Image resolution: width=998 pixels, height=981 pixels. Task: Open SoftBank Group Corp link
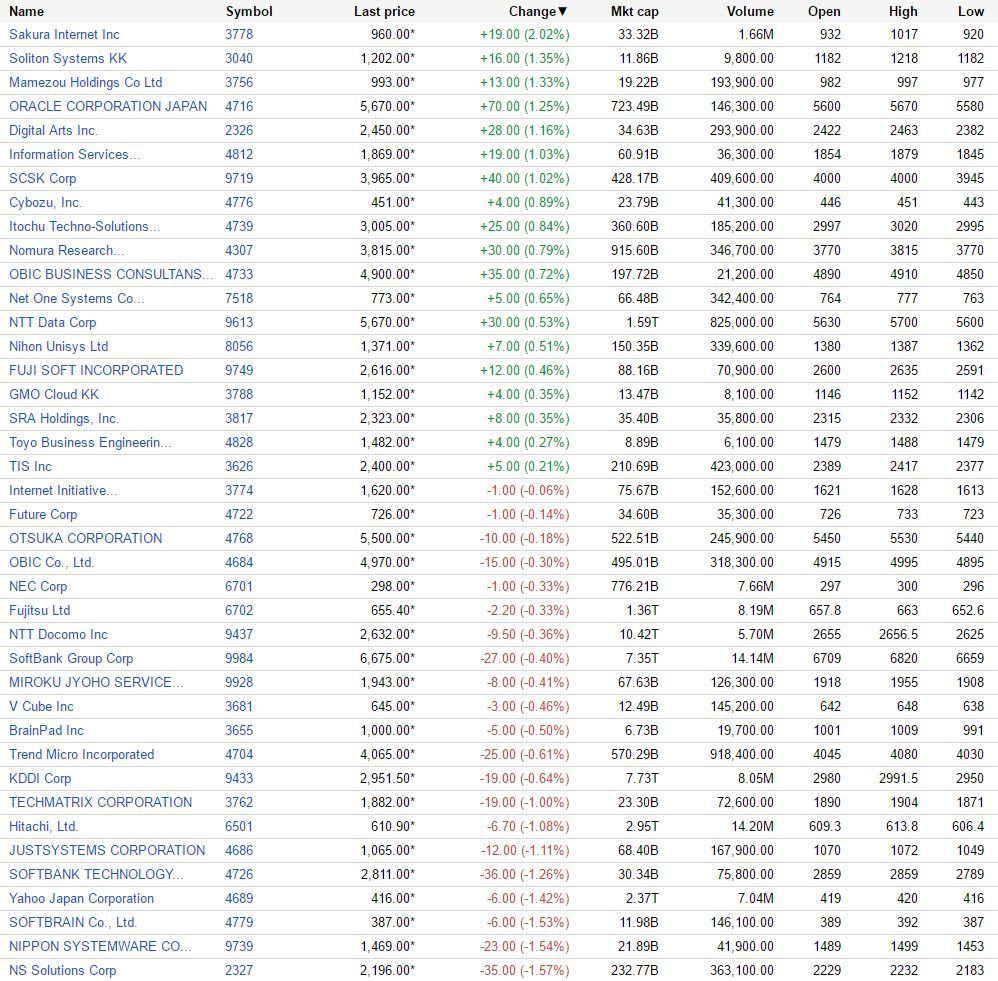71,658
